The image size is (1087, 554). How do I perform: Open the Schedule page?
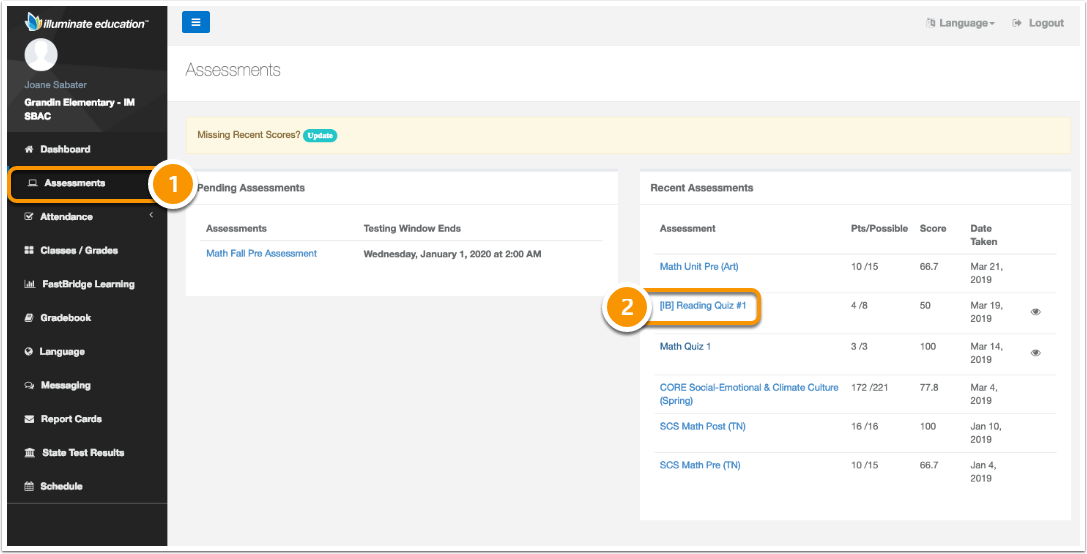pos(61,486)
